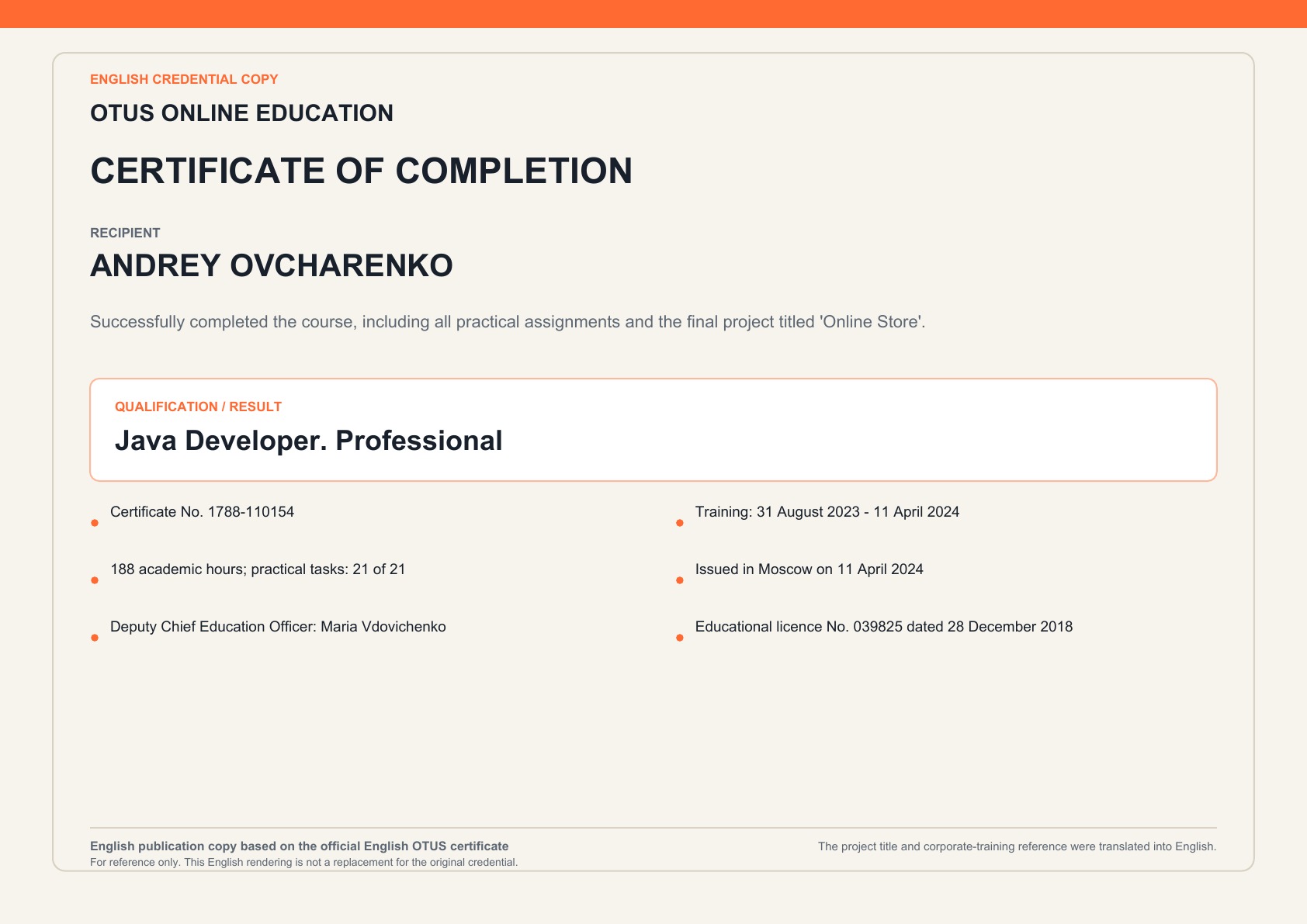Image resolution: width=1307 pixels, height=924 pixels.
Task: Click 'Issued in Moscow on 11 April 2024'
Action: [x=810, y=569]
